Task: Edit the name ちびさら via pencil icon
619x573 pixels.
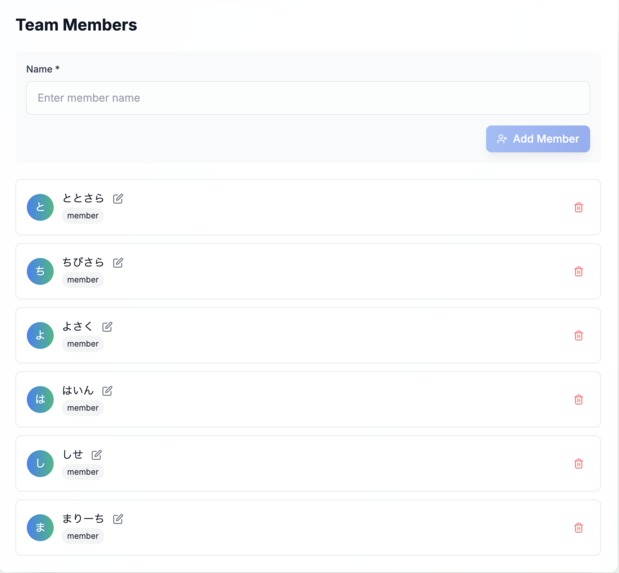Action: [x=118, y=263]
